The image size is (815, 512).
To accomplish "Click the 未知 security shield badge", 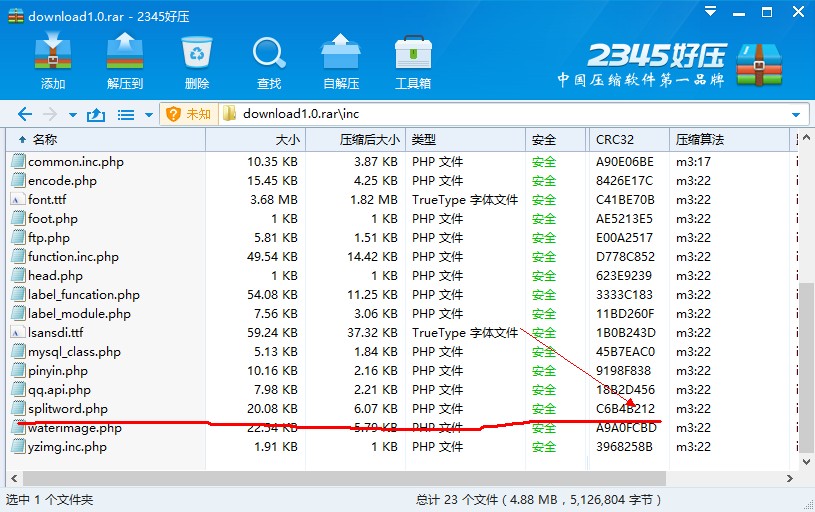I will click(189, 114).
